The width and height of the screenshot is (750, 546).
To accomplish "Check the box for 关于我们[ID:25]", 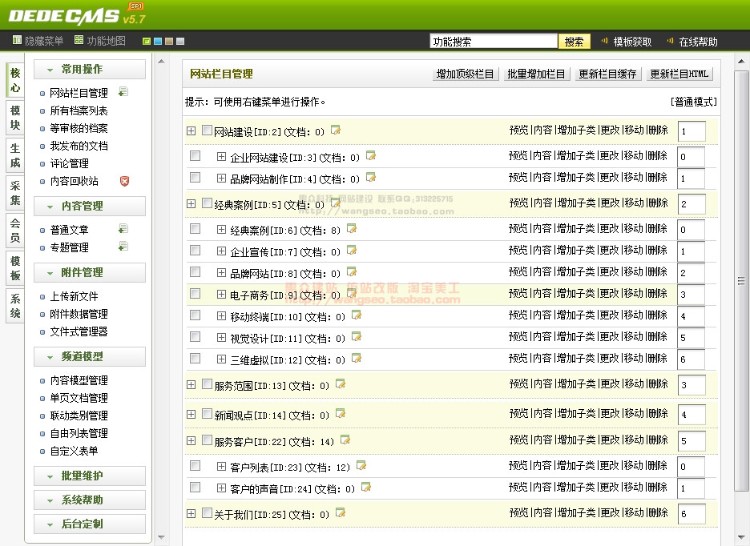I will (207, 513).
